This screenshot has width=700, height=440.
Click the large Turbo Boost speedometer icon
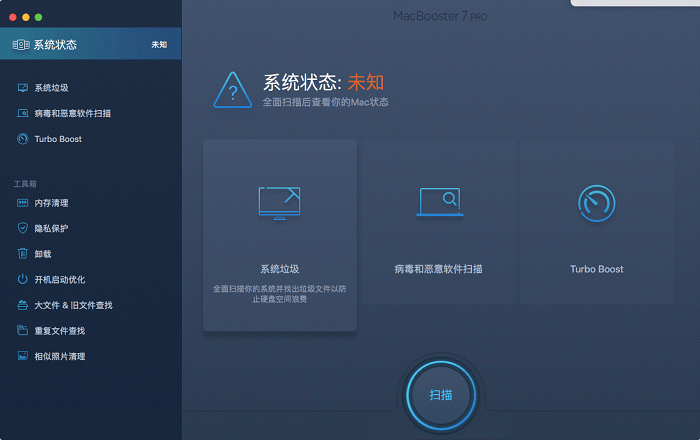(596, 203)
